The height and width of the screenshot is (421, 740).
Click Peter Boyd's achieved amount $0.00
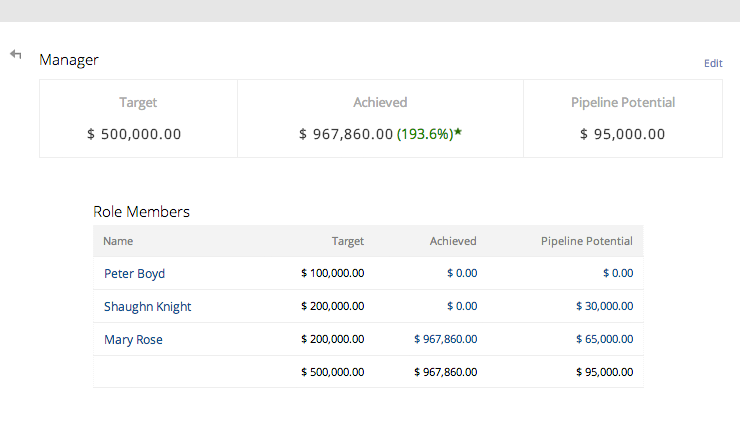[461, 273]
